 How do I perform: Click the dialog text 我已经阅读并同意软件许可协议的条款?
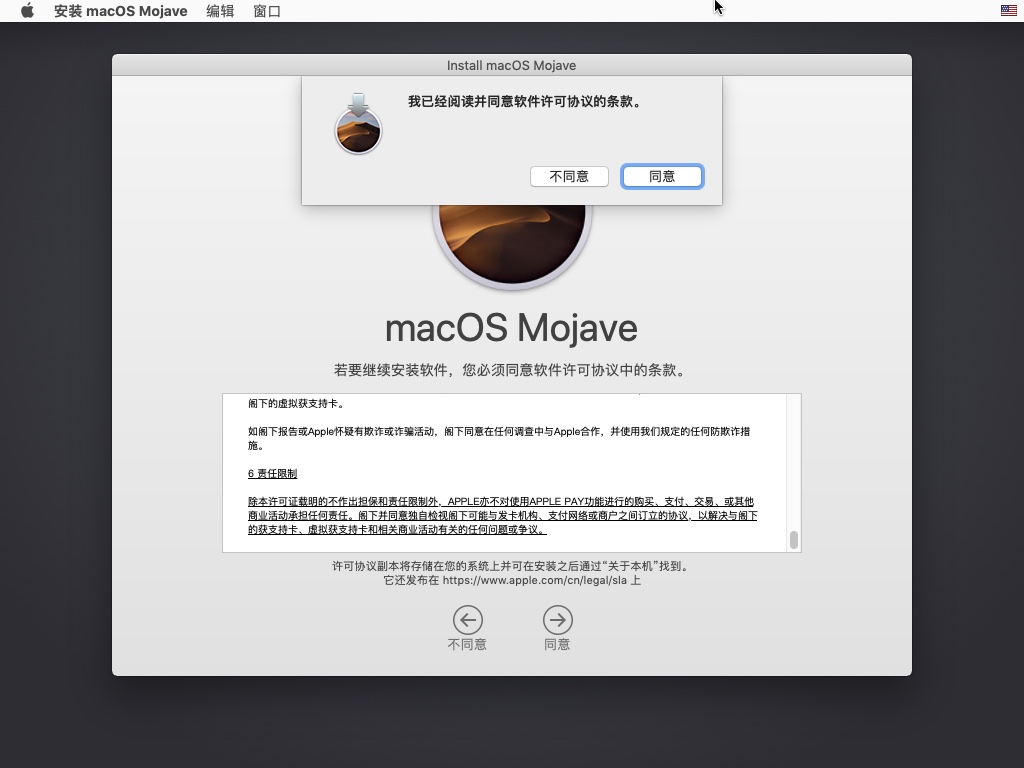tap(525, 101)
